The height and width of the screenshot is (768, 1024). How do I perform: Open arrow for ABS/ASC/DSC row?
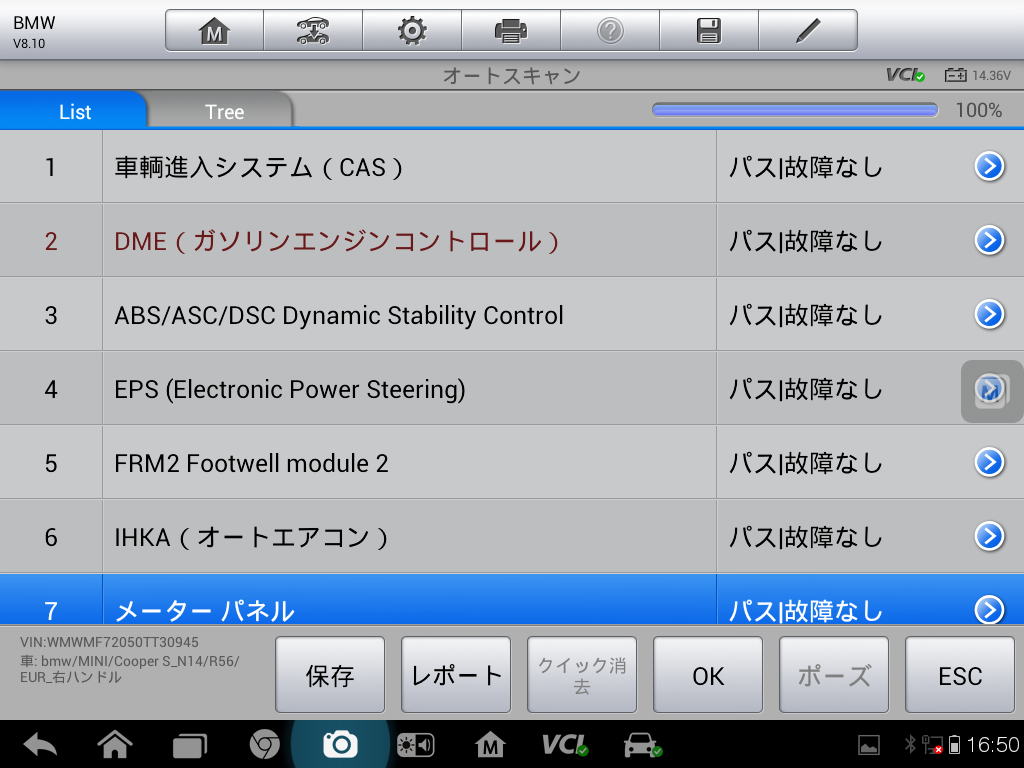pyautogui.click(x=989, y=314)
